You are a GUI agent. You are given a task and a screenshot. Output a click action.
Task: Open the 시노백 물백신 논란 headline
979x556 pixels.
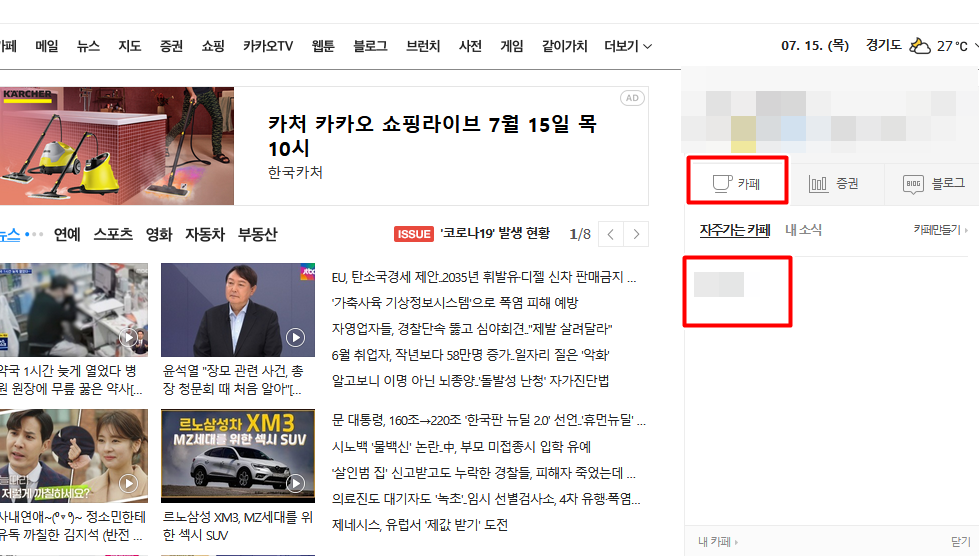[x=461, y=447]
